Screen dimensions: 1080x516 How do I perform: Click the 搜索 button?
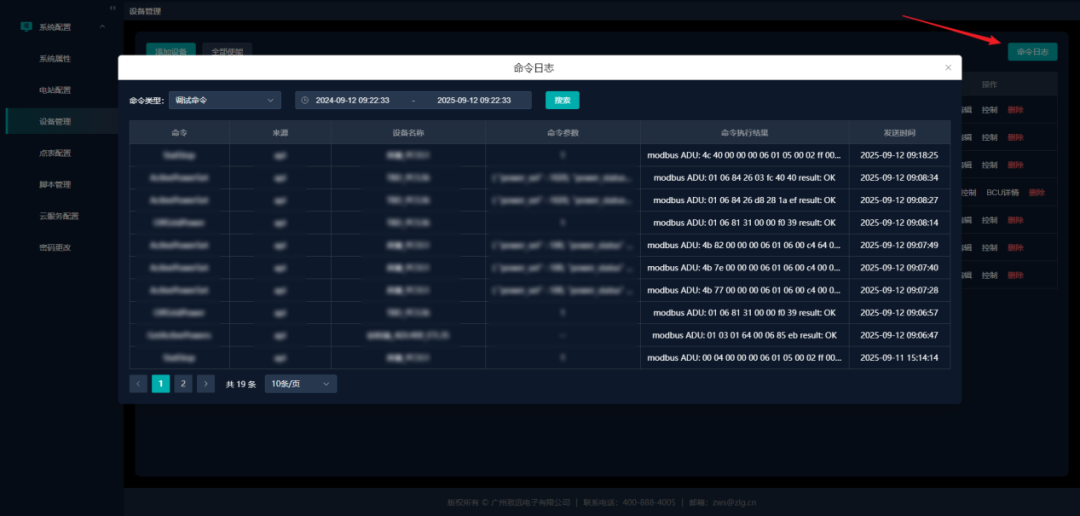[562, 101]
